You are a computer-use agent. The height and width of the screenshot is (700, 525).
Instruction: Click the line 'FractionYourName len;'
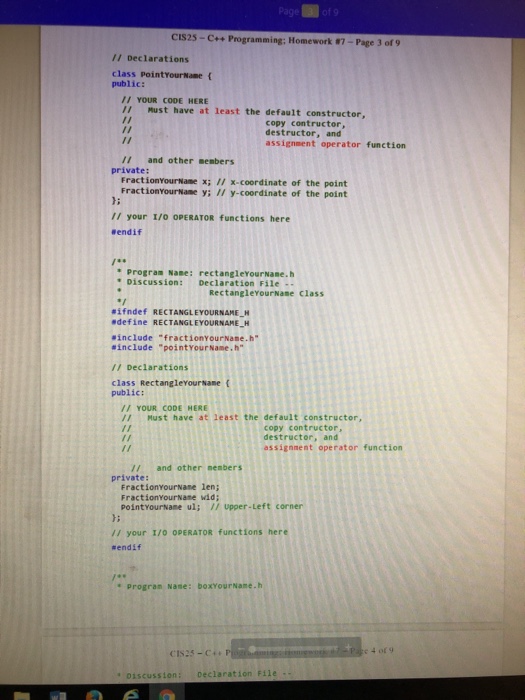tap(170, 487)
